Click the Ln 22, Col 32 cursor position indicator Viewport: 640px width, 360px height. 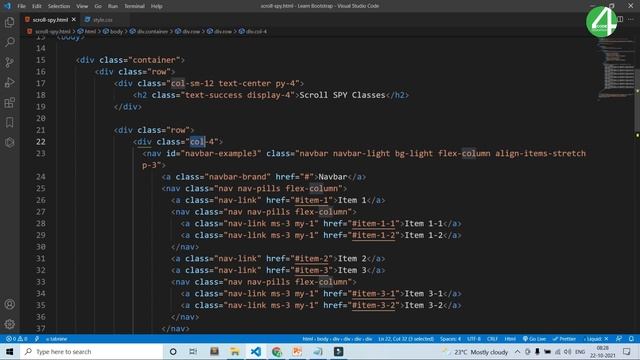pos(406,339)
